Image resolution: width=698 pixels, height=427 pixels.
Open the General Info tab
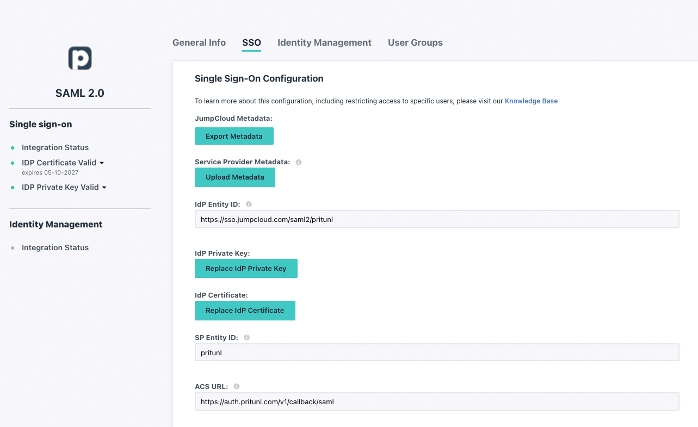point(199,43)
